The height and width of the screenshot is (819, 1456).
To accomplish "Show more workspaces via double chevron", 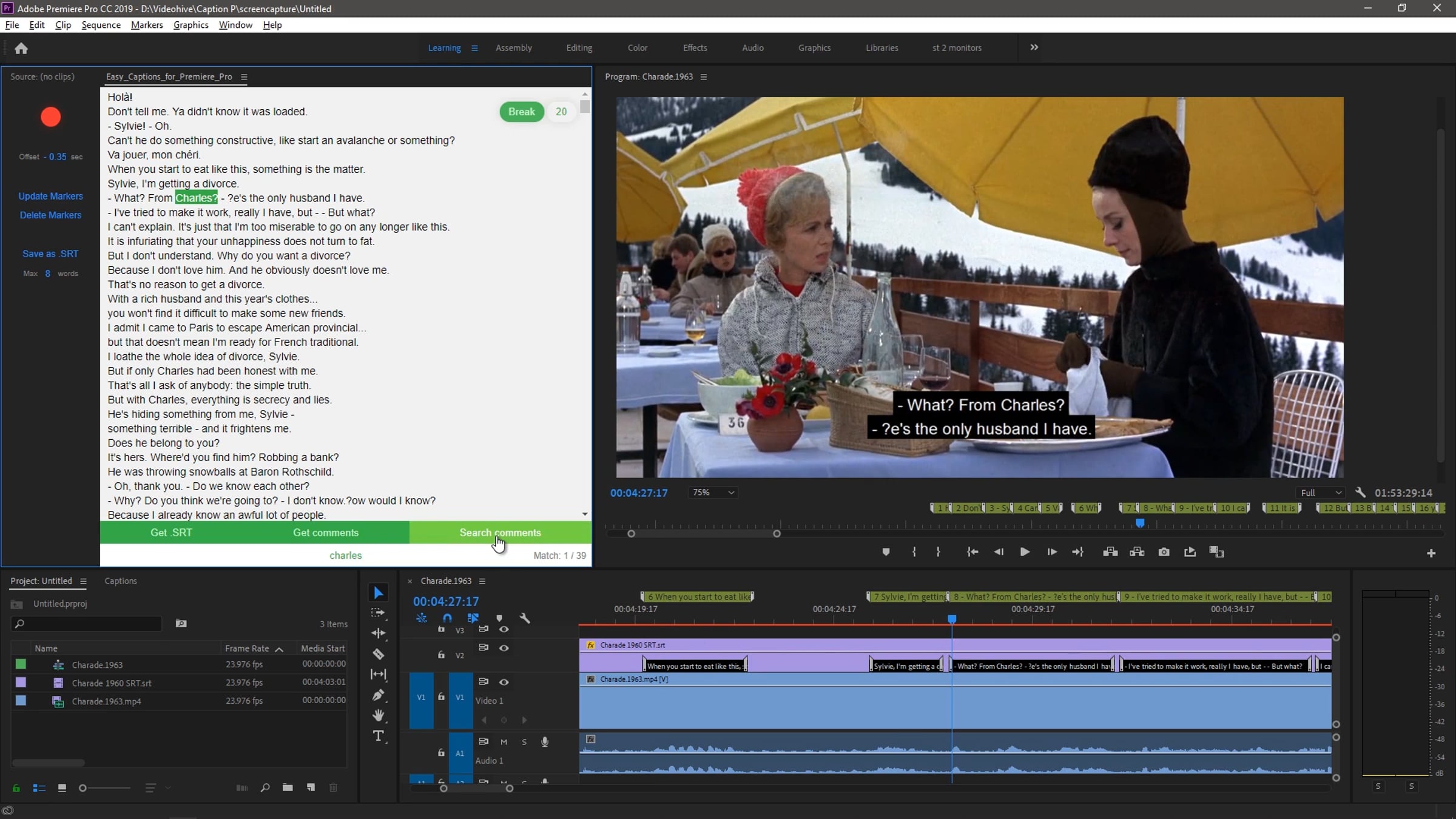I will (1034, 47).
